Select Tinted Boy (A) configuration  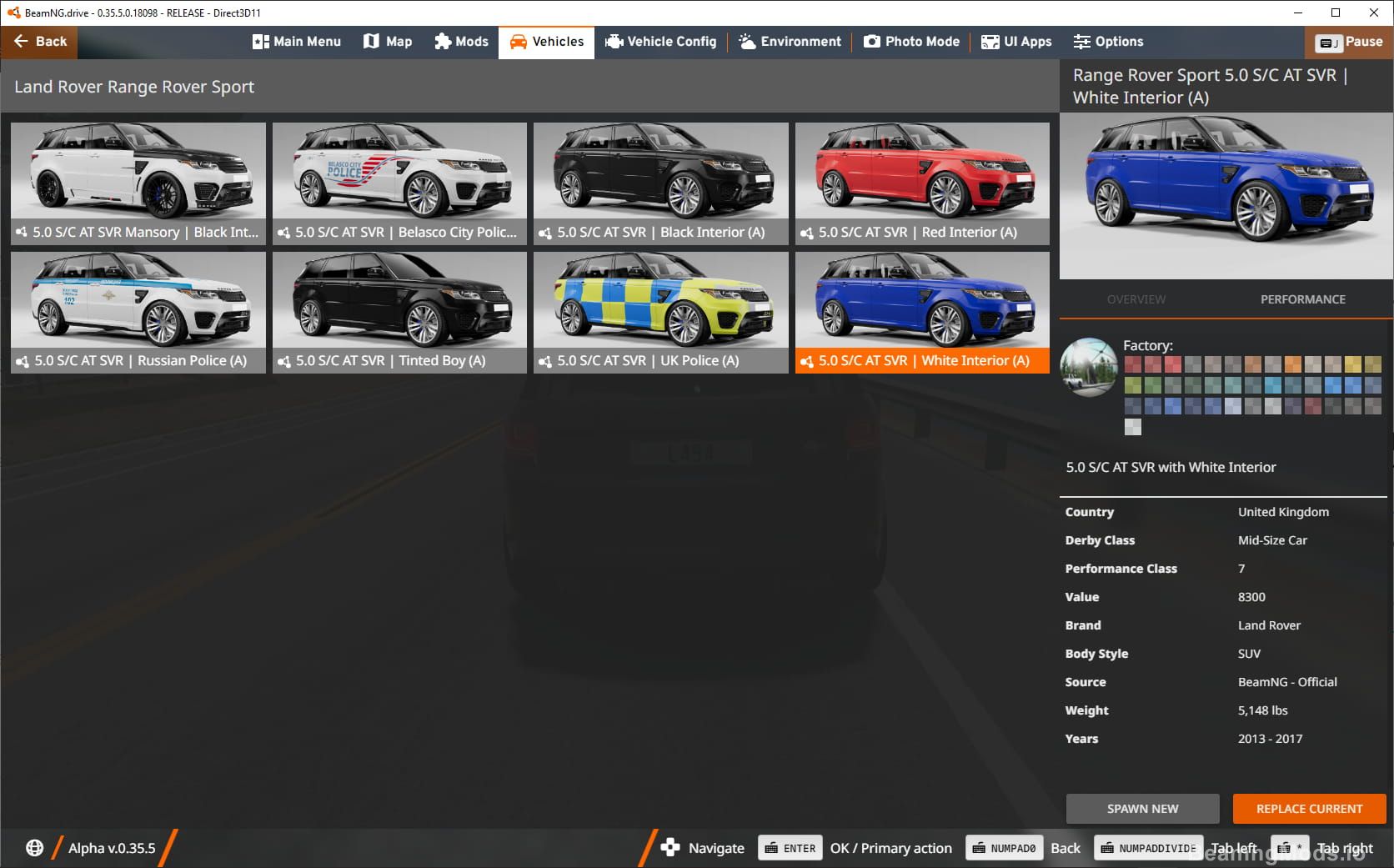click(399, 312)
